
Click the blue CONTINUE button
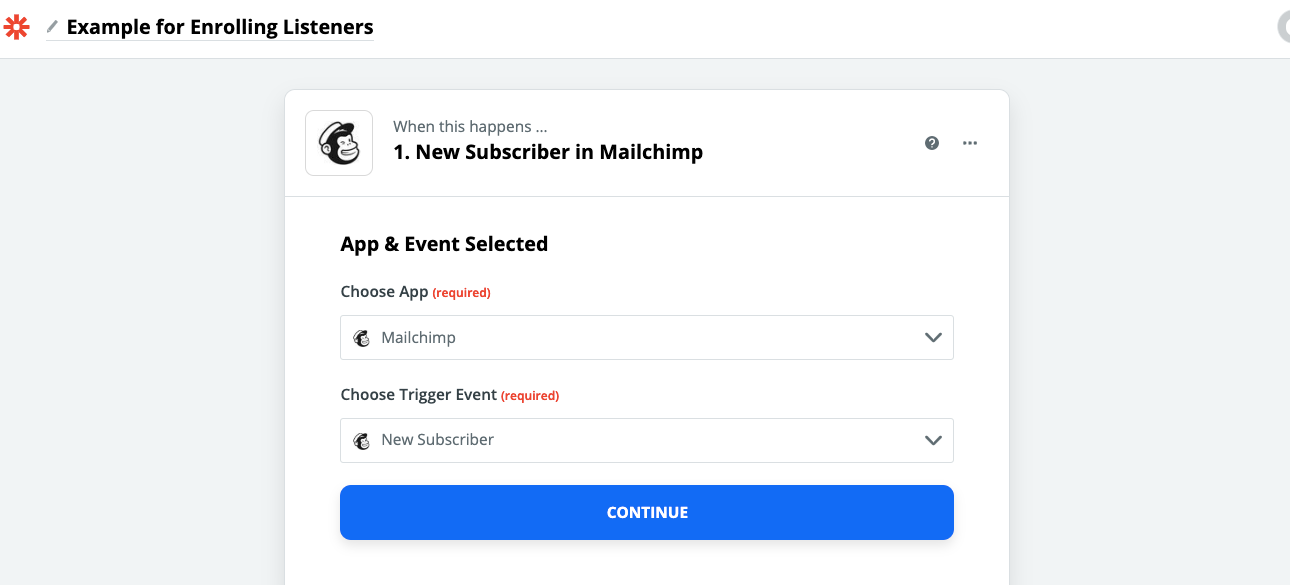click(x=647, y=512)
